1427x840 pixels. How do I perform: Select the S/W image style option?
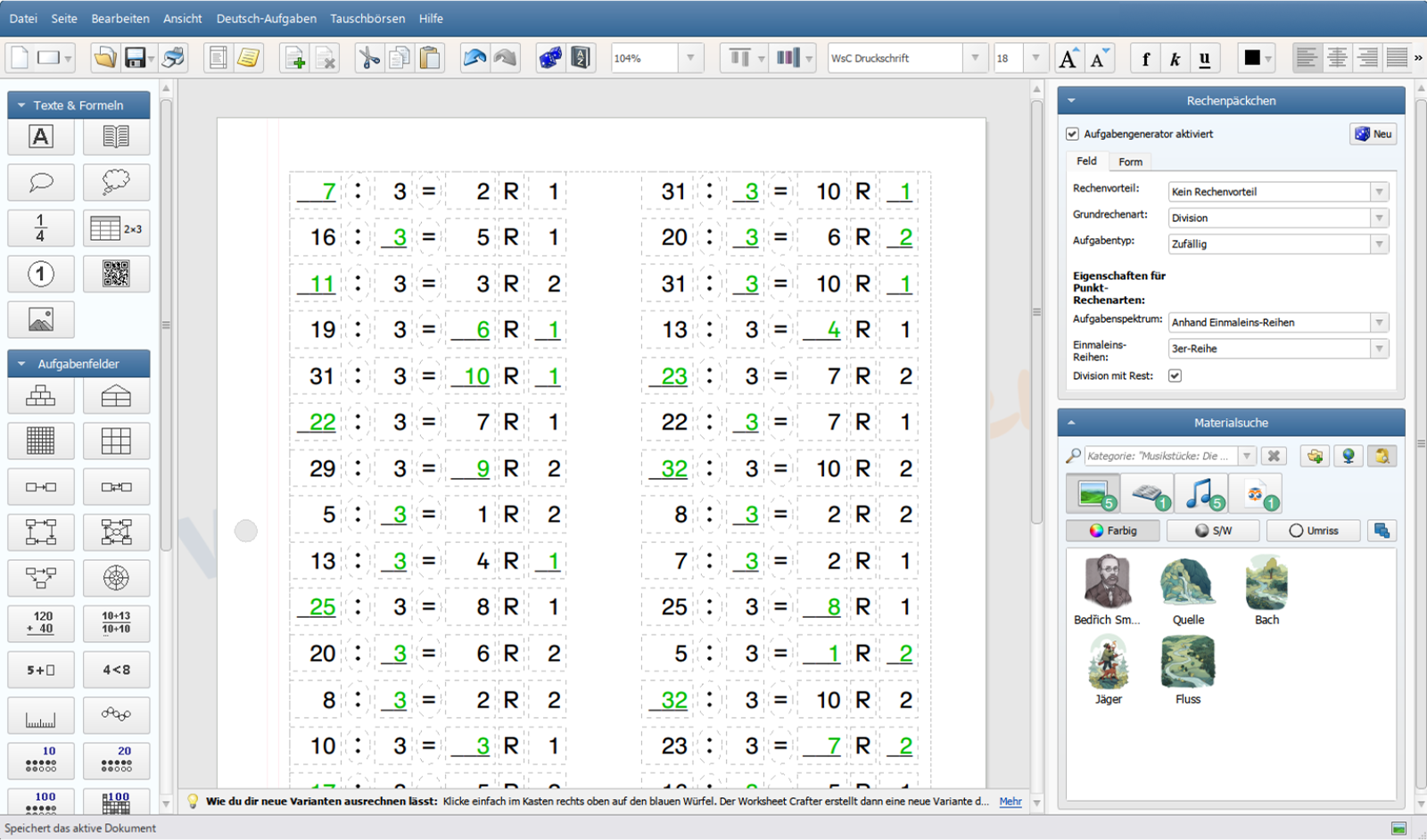[1213, 531]
